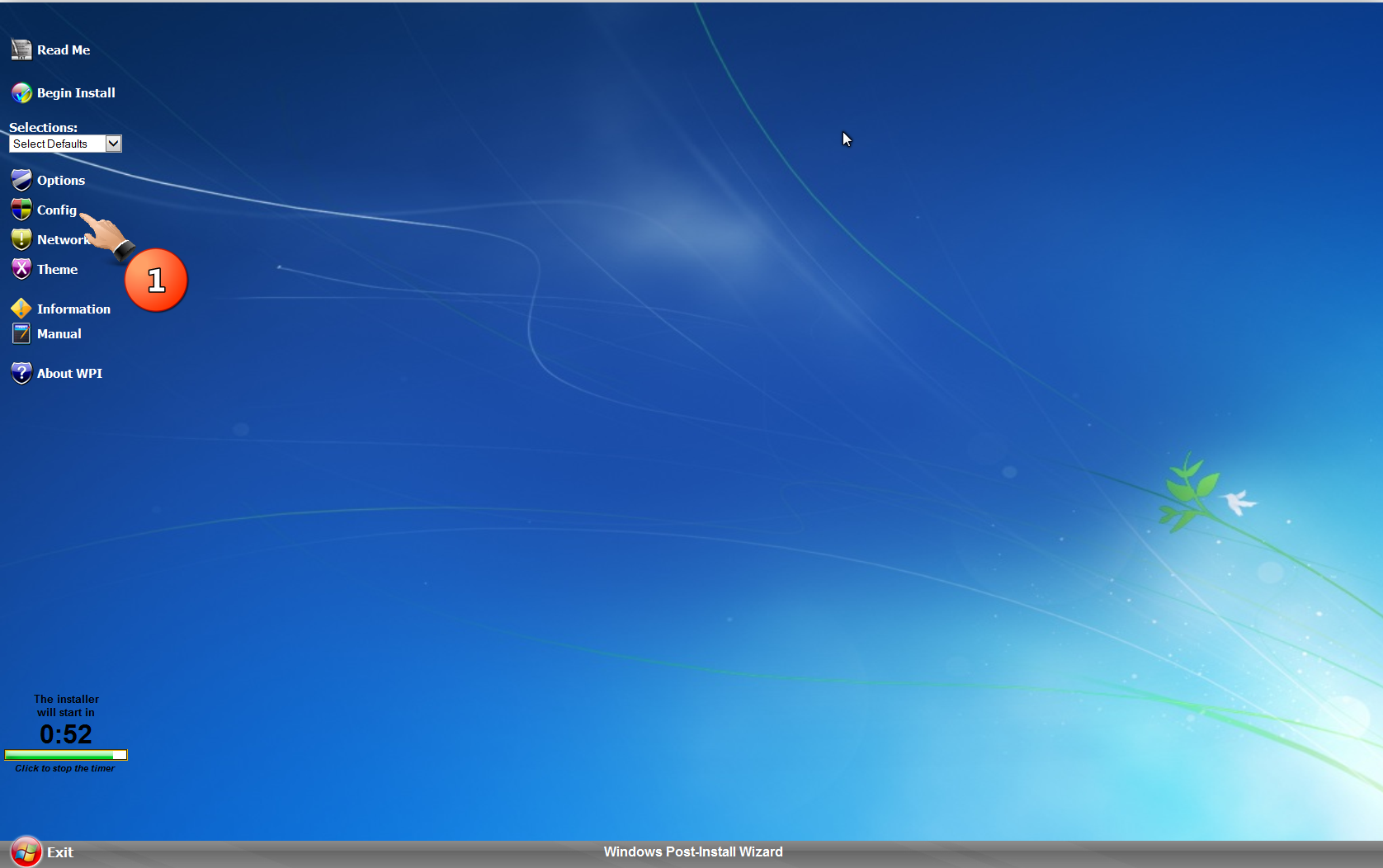Click the Exit label in bottom bar
Screen dimensions: 1383x868
60,852
